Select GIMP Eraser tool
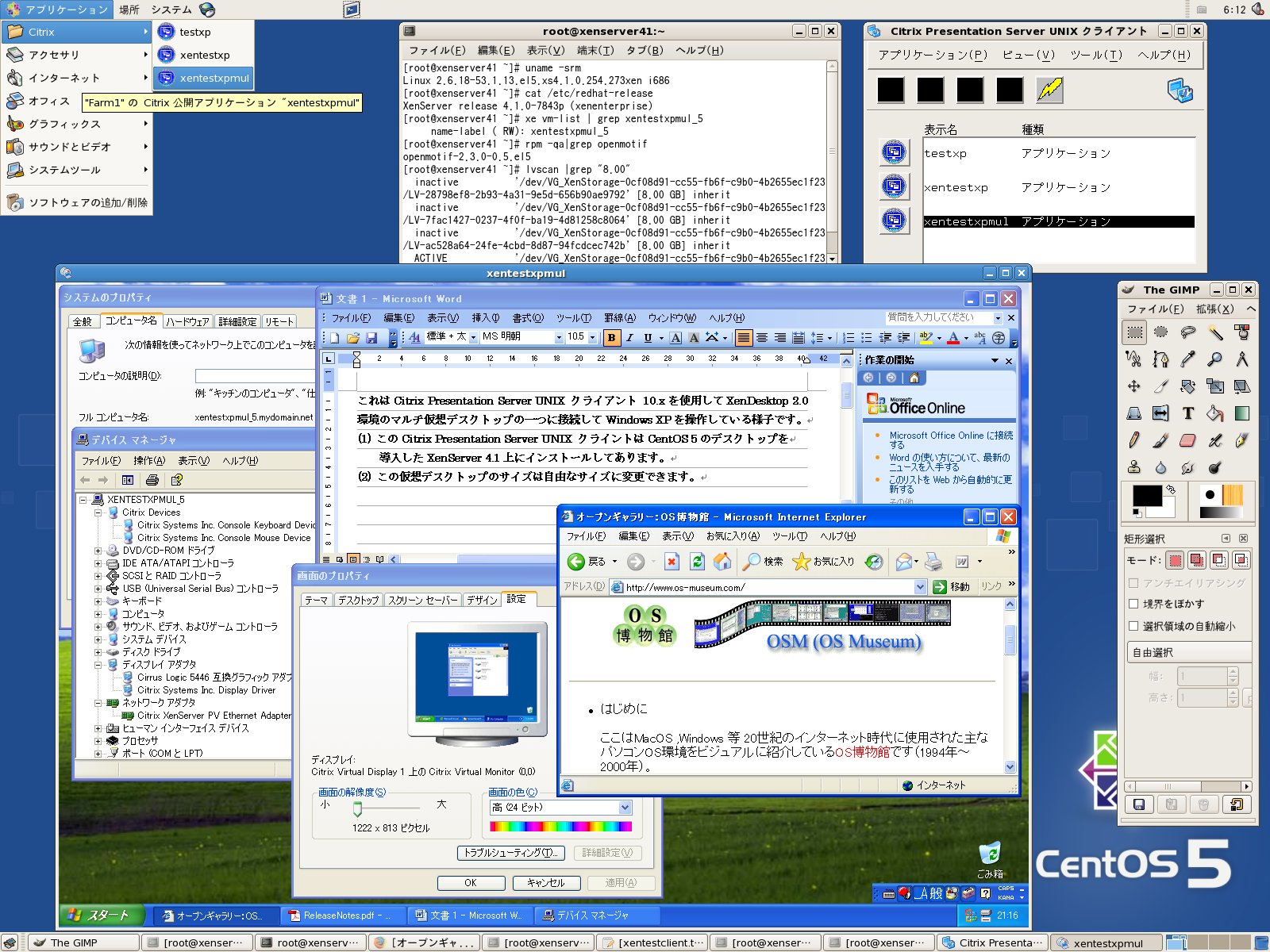Screen dimensions: 1270x952 coord(1187,440)
